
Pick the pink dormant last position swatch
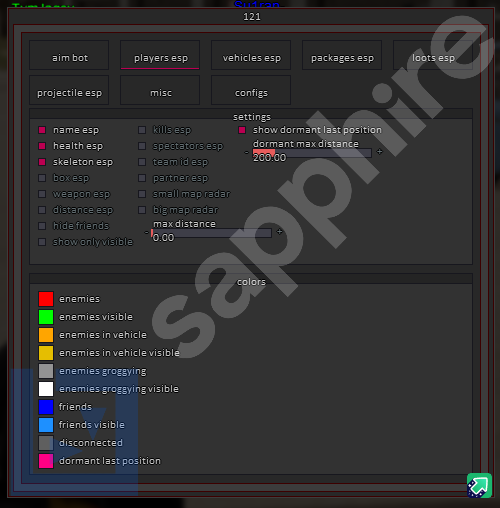coord(46,461)
